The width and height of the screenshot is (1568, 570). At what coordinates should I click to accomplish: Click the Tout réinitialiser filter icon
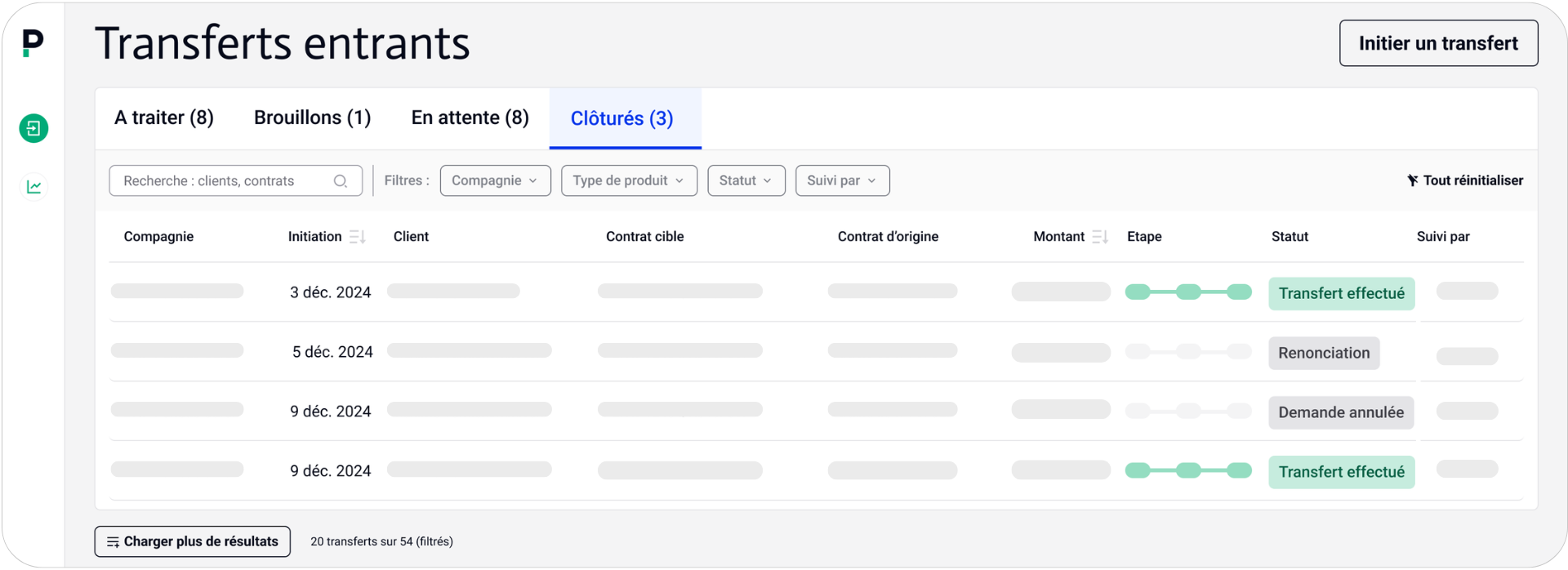1412,180
